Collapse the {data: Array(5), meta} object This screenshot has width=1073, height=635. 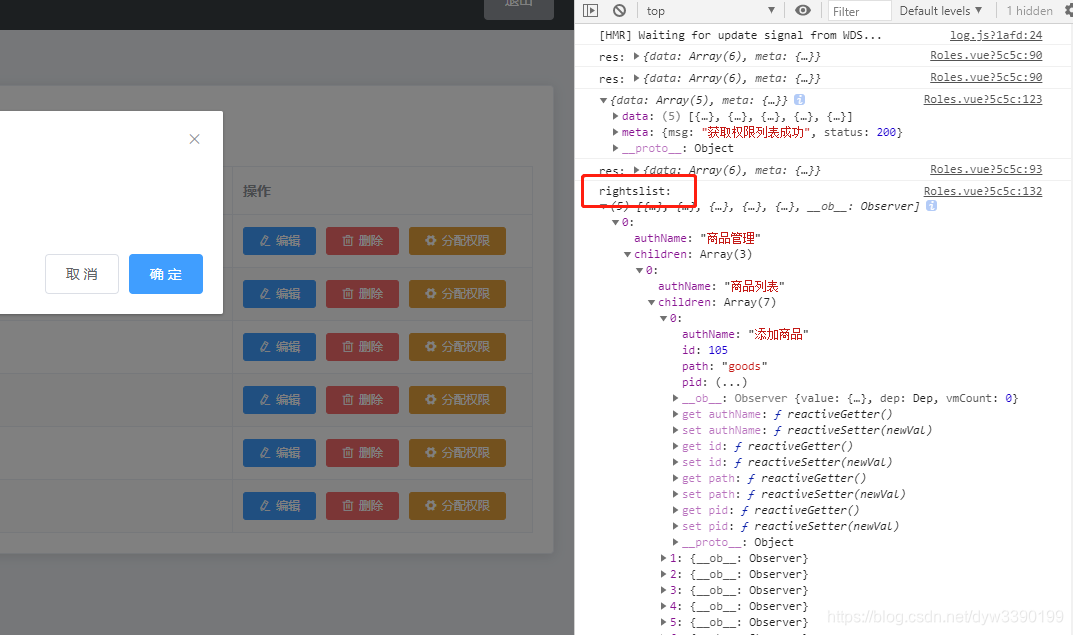click(603, 101)
